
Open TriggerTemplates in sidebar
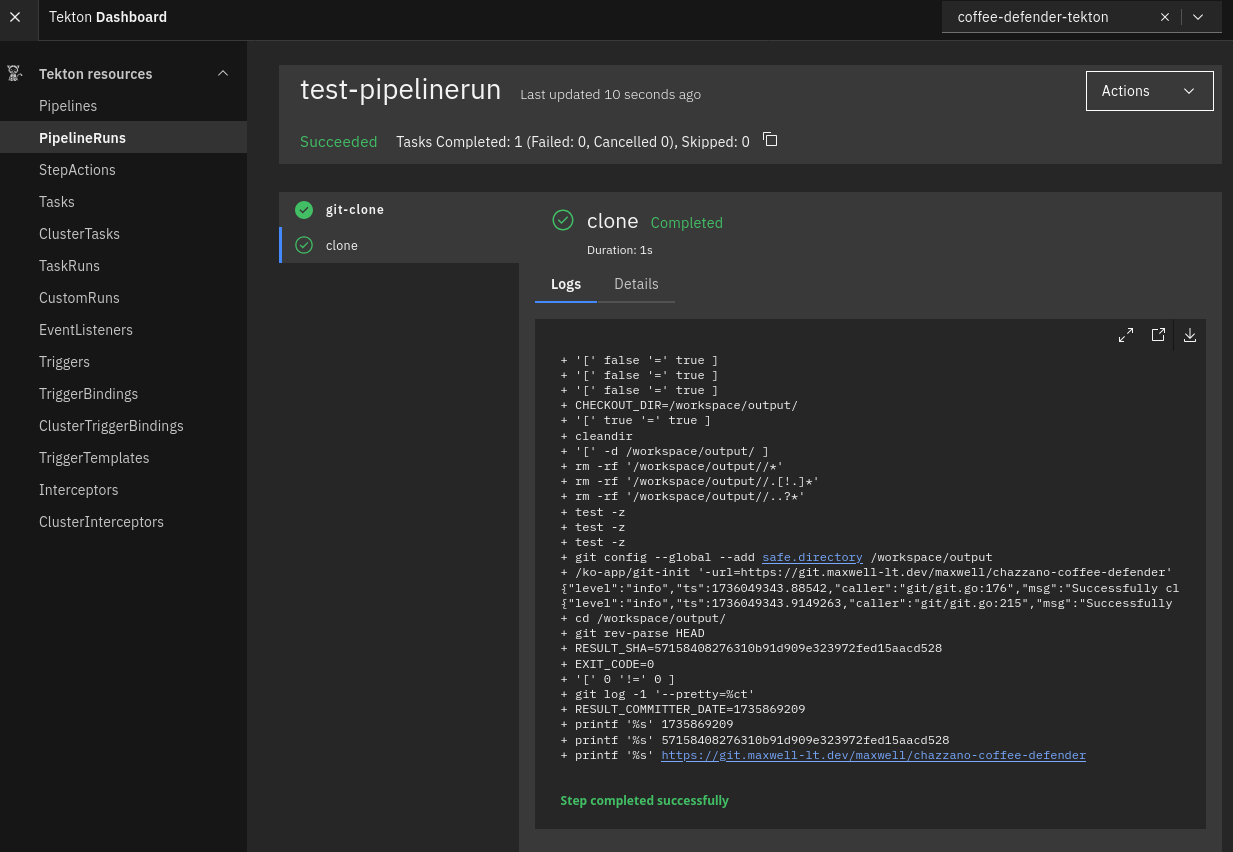point(123,458)
